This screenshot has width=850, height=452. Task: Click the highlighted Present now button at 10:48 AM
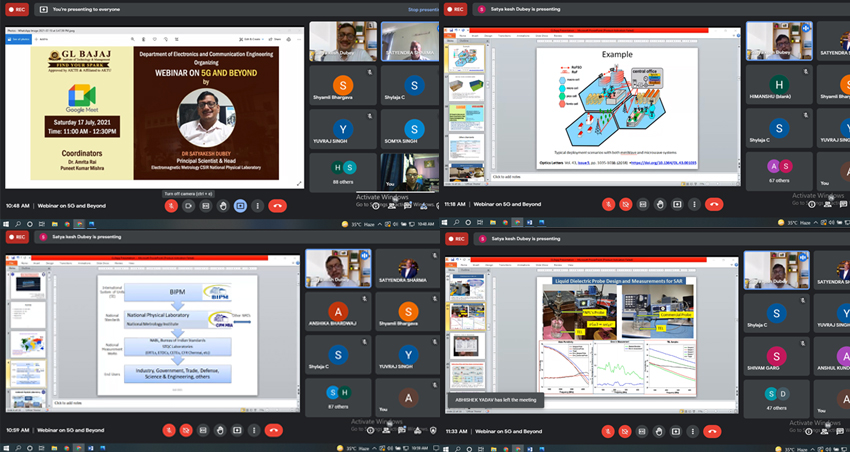click(240, 206)
